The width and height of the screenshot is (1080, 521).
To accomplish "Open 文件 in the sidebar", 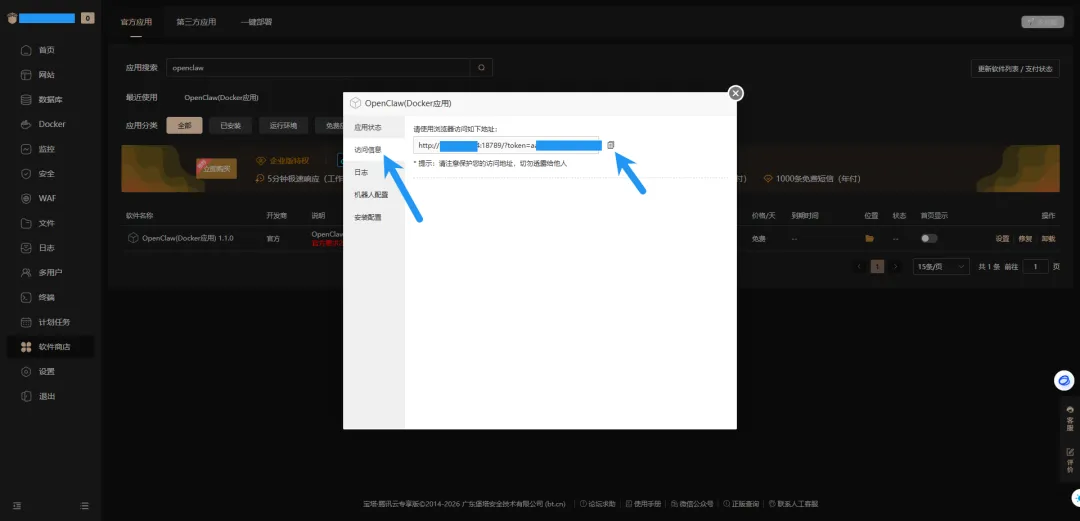I will point(48,223).
